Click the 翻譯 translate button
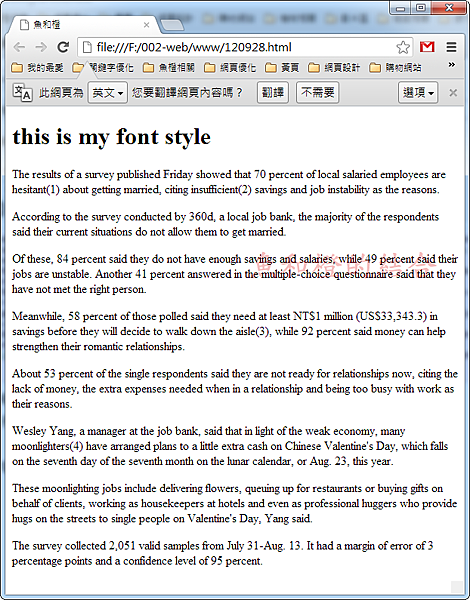The image size is (470, 600). (273, 93)
